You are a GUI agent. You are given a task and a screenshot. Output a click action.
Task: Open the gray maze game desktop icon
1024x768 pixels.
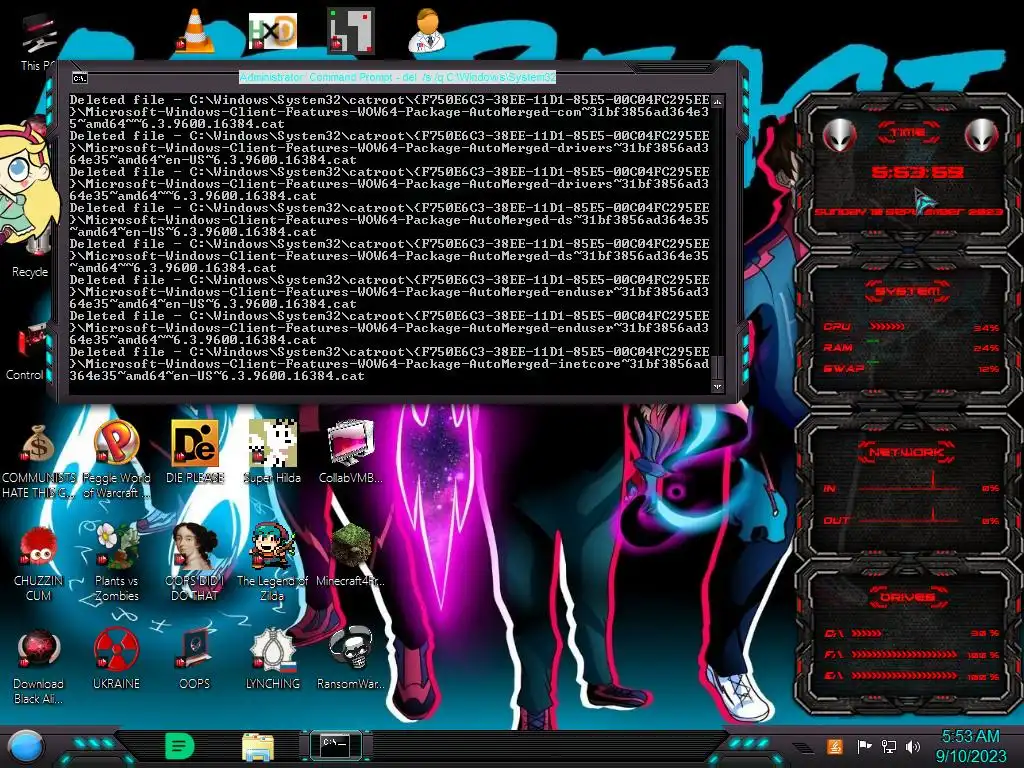click(351, 30)
